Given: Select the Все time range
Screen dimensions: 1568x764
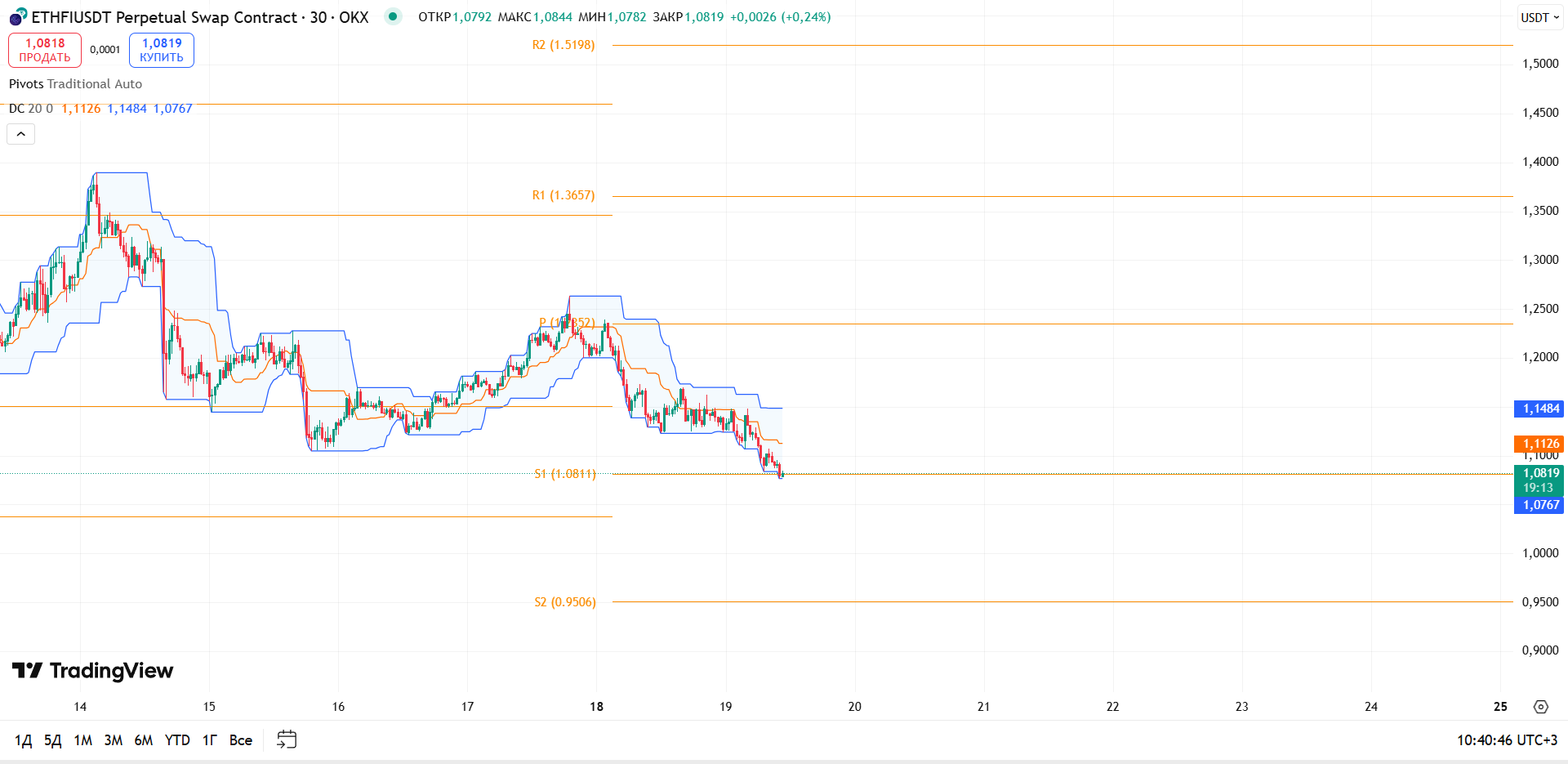Looking at the screenshot, I should pyautogui.click(x=241, y=740).
